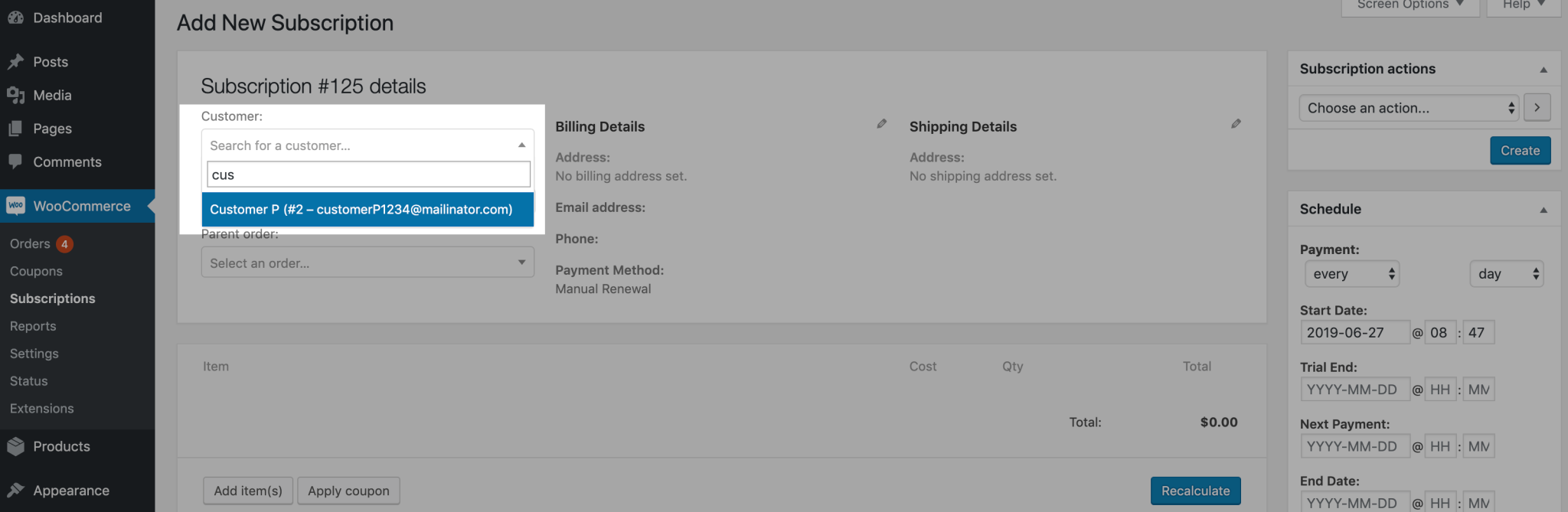Click the Media icon in sidebar
The image size is (1568, 512).
click(15, 95)
